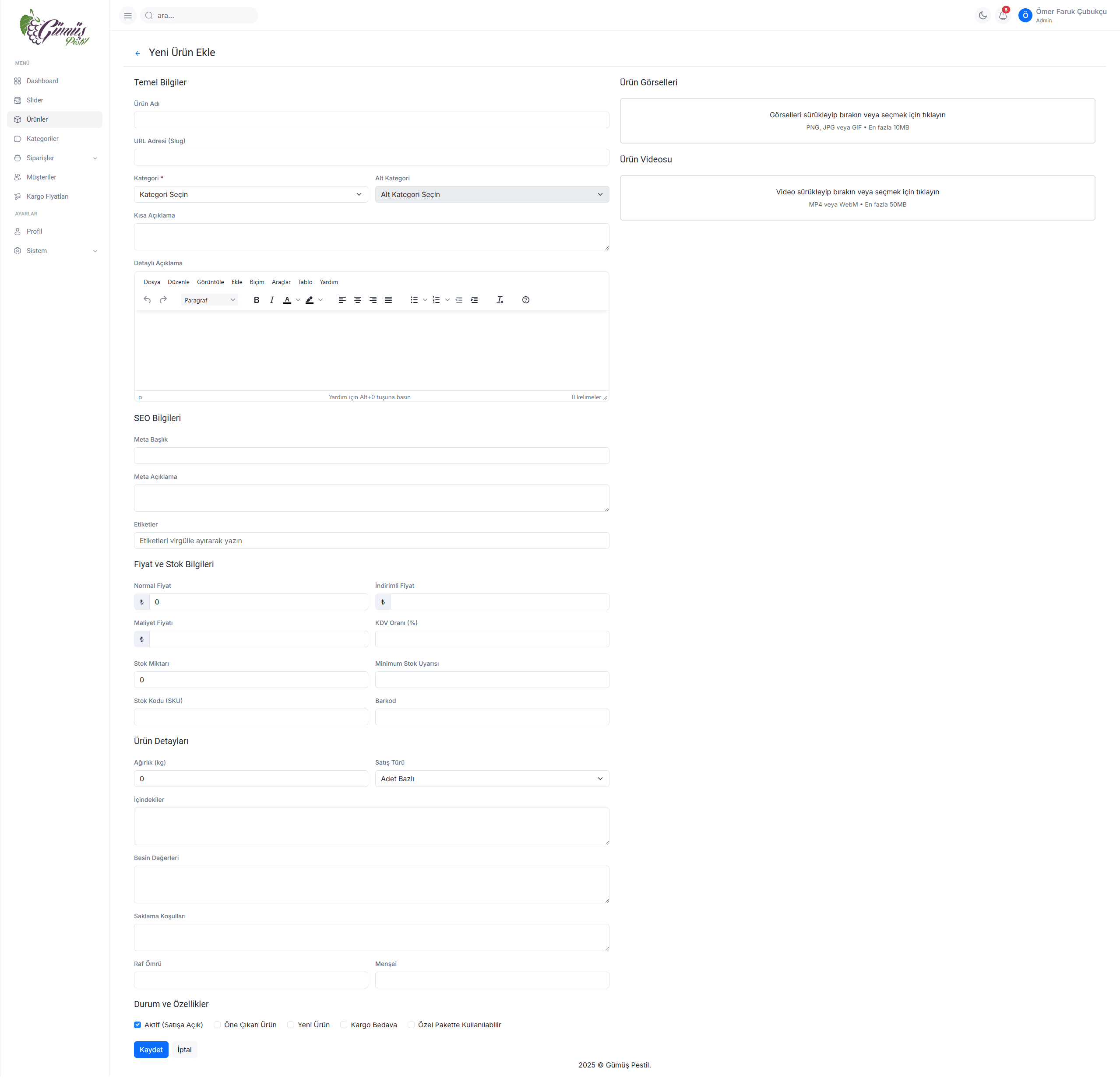Image resolution: width=1120 pixels, height=1078 pixels.
Task: Open the Paragraf style dropdown
Action: pos(210,300)
